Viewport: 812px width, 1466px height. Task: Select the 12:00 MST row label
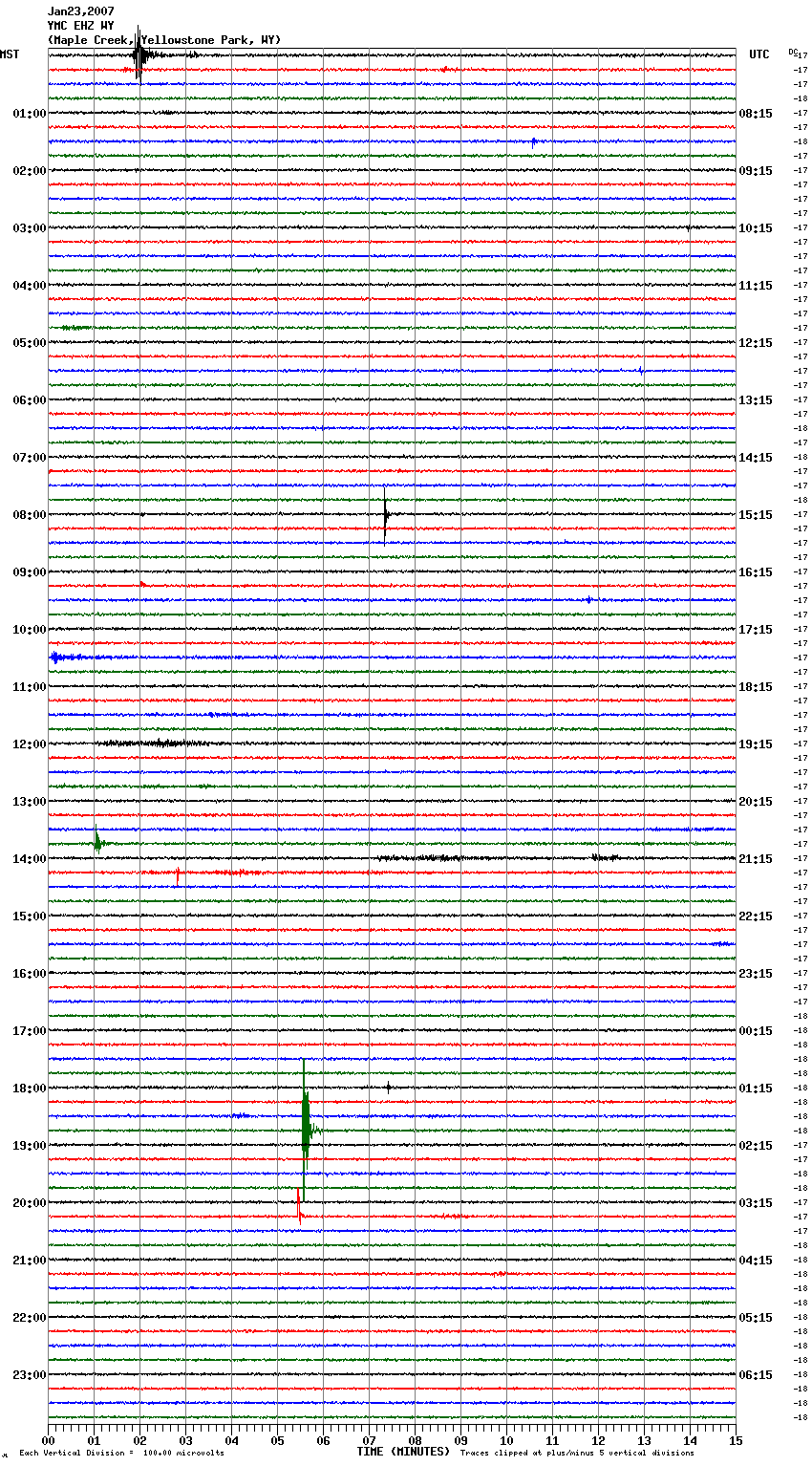pos(29,744)
